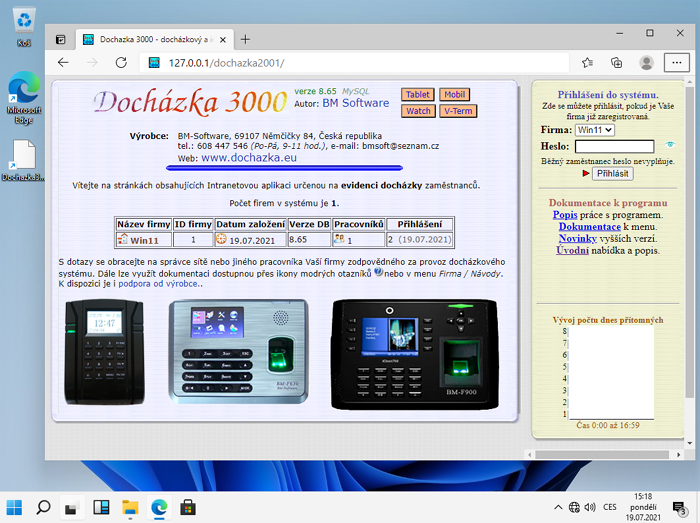
Task: Open Microsoft Edge desktop shortcut
Action: [x=24, y=97]
